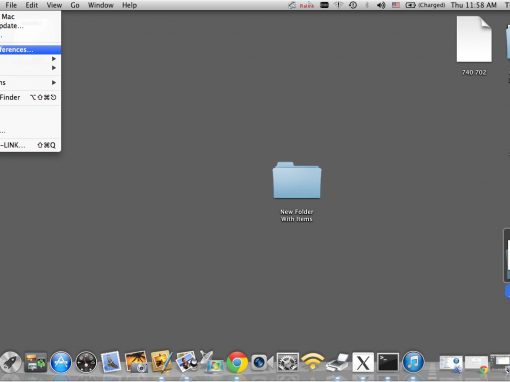Open the Time Machine menu bar icon
Viewport: 510px width, 382px height.
[353, 5]
